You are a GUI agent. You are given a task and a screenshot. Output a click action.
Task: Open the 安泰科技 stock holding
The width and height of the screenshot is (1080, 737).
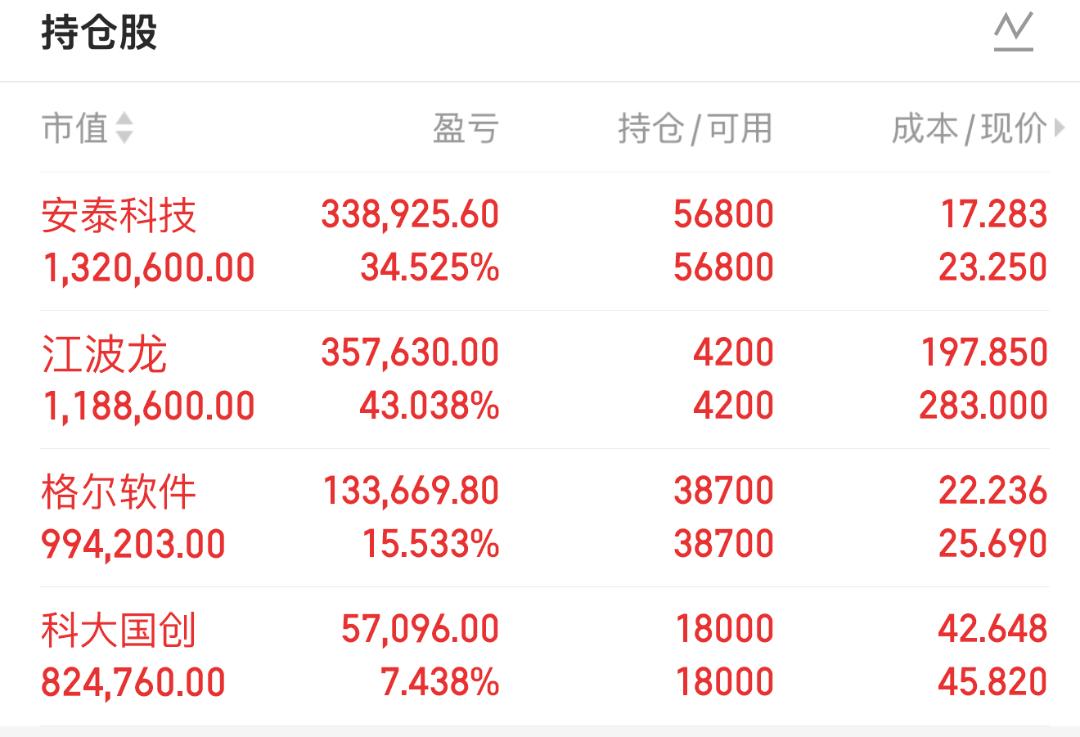(119, 215)
